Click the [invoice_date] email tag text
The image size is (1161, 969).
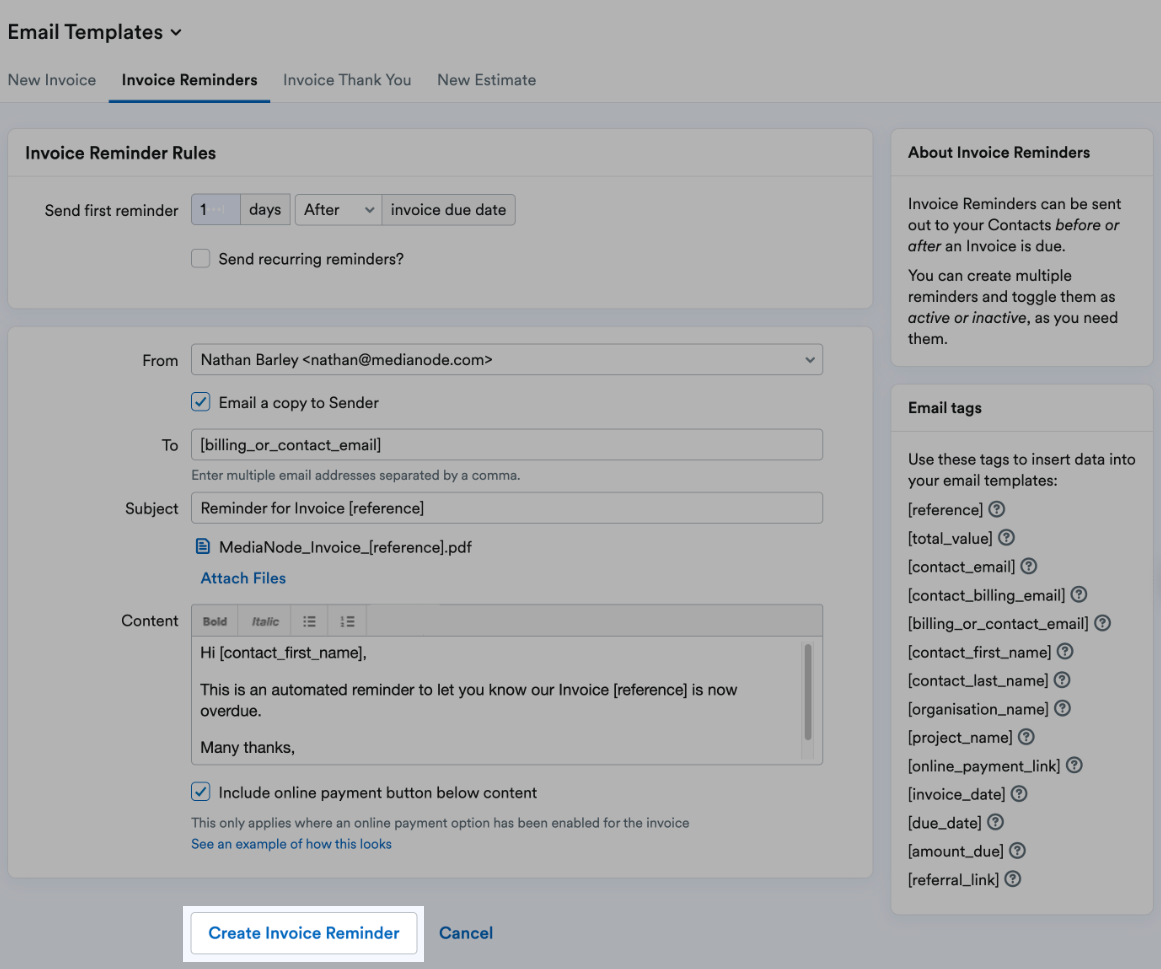click(957, 794)
